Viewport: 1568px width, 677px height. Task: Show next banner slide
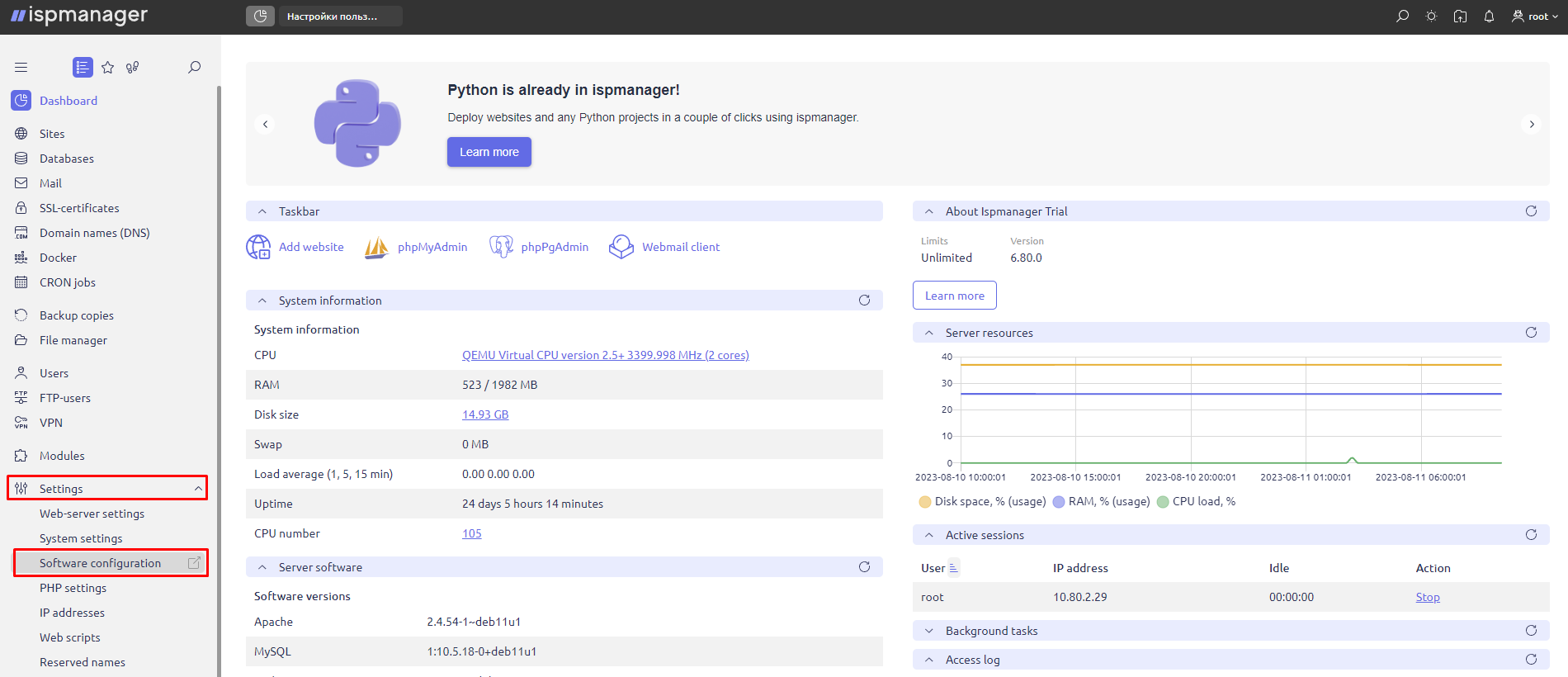pyautogui.click(x=1532, y=124)
